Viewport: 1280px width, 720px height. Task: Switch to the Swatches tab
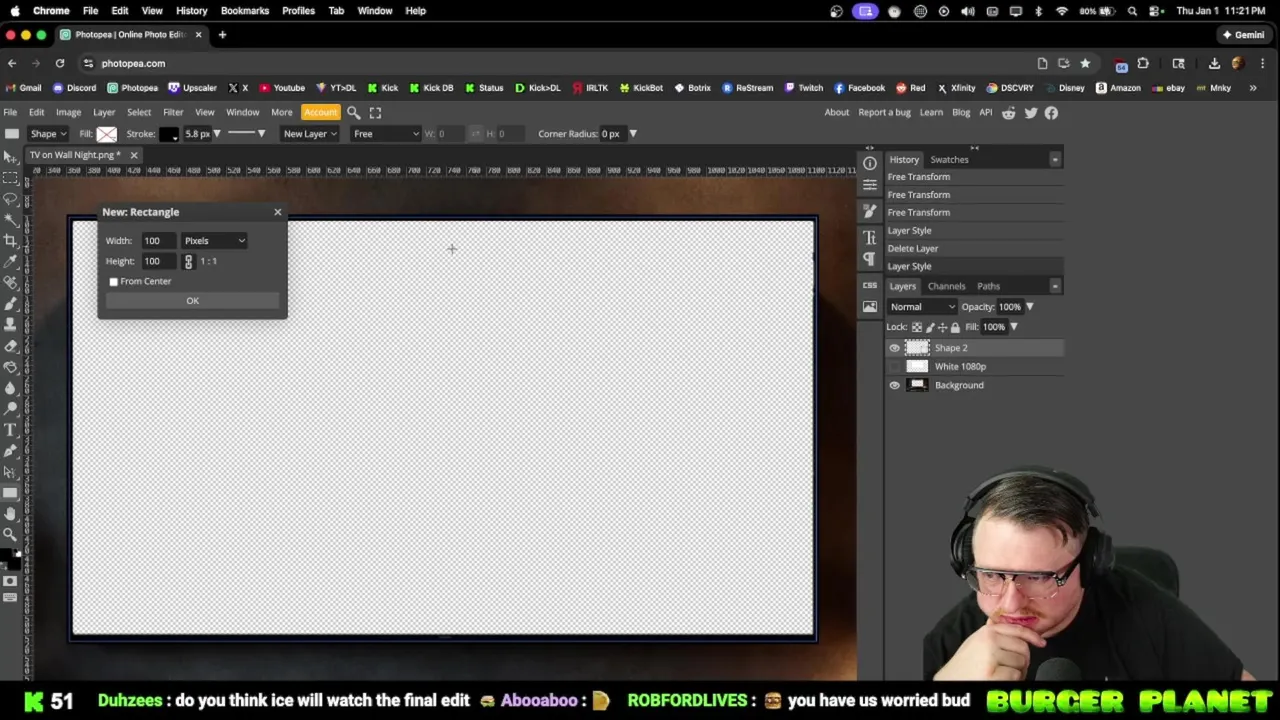point(949,160)
